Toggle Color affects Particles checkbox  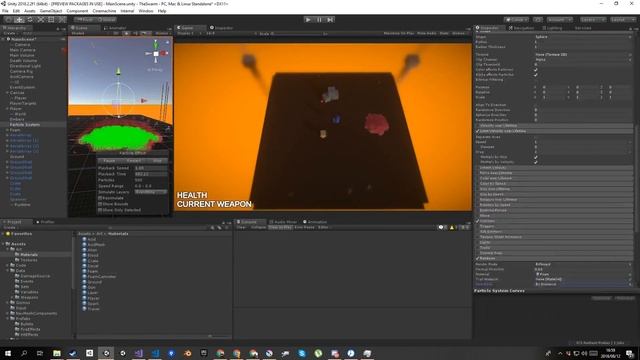(x=536, y=70)
